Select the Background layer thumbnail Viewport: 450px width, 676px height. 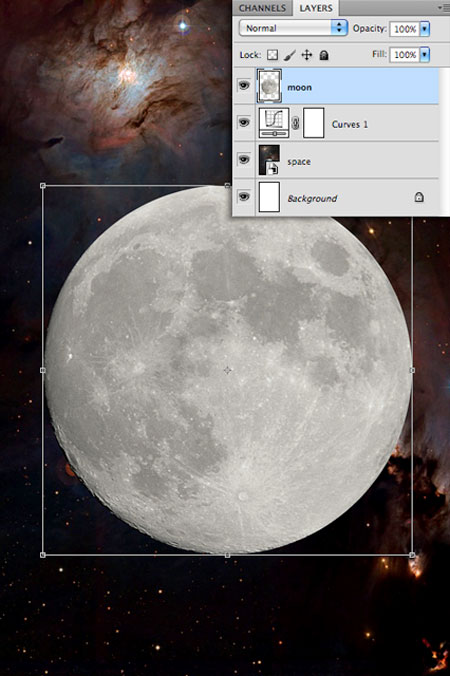point(269,197)
